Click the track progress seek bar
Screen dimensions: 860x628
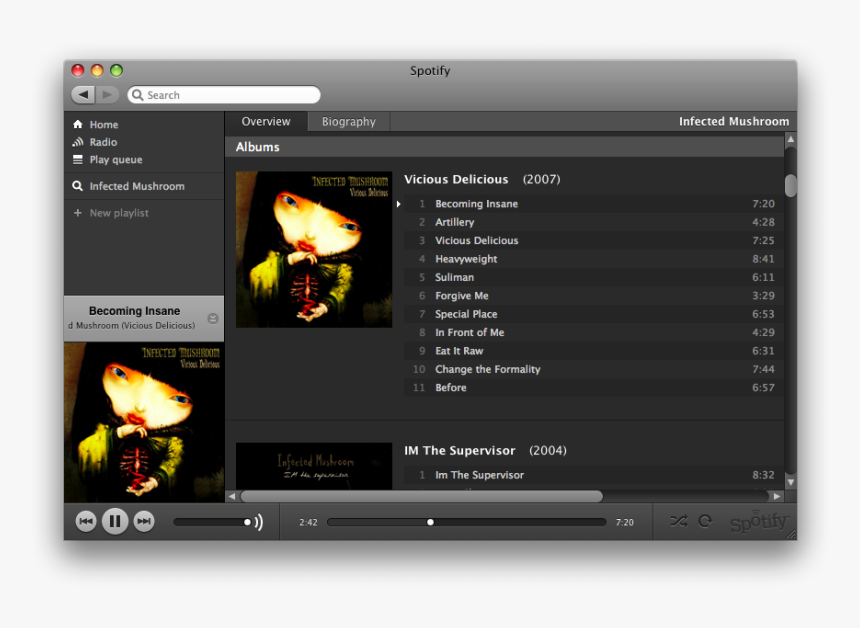(467, 522)
